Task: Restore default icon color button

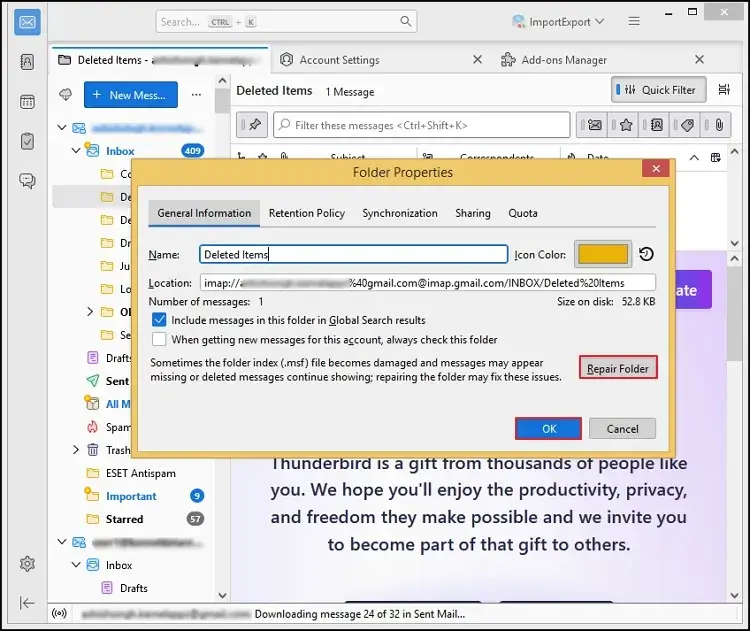Action: [x=646, y=254]
